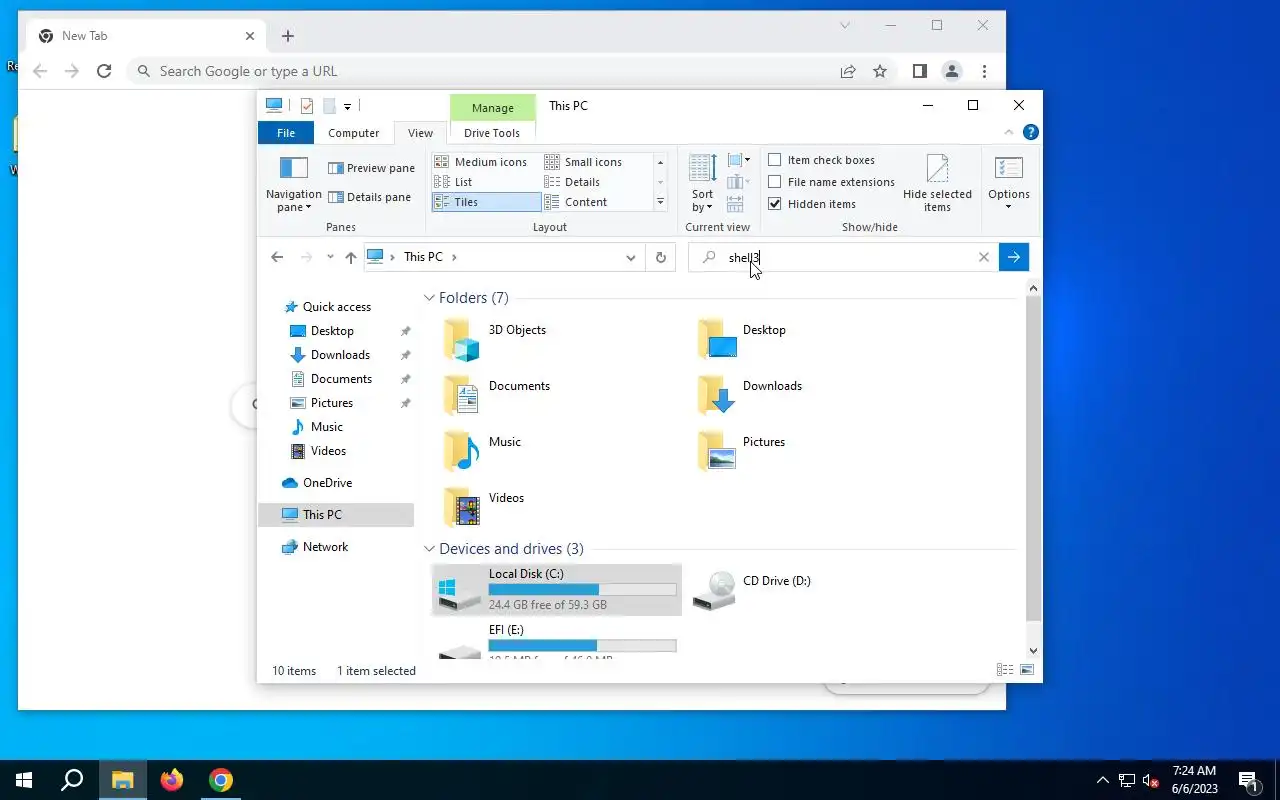Viewport: 1280px width, 800px height.
Task: Switch to the Computer ribbon tab
Action: coord(354,133)
